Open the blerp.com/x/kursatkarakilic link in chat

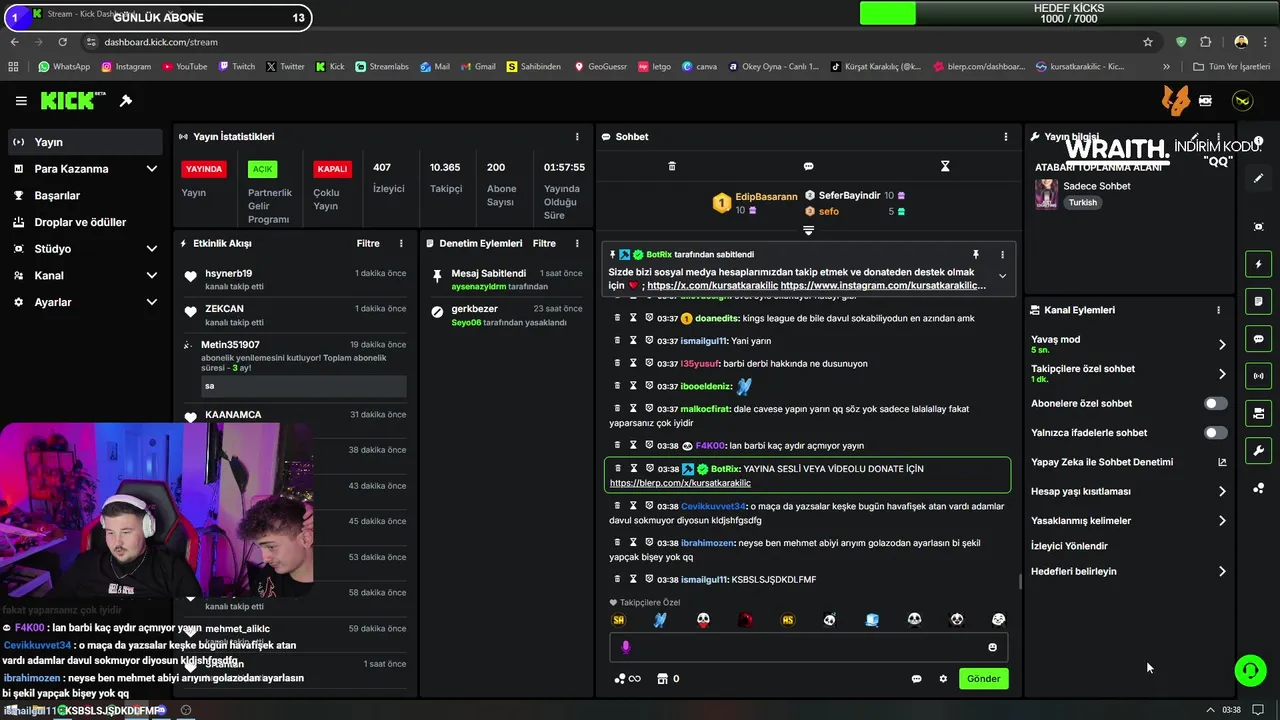[680, 483]
